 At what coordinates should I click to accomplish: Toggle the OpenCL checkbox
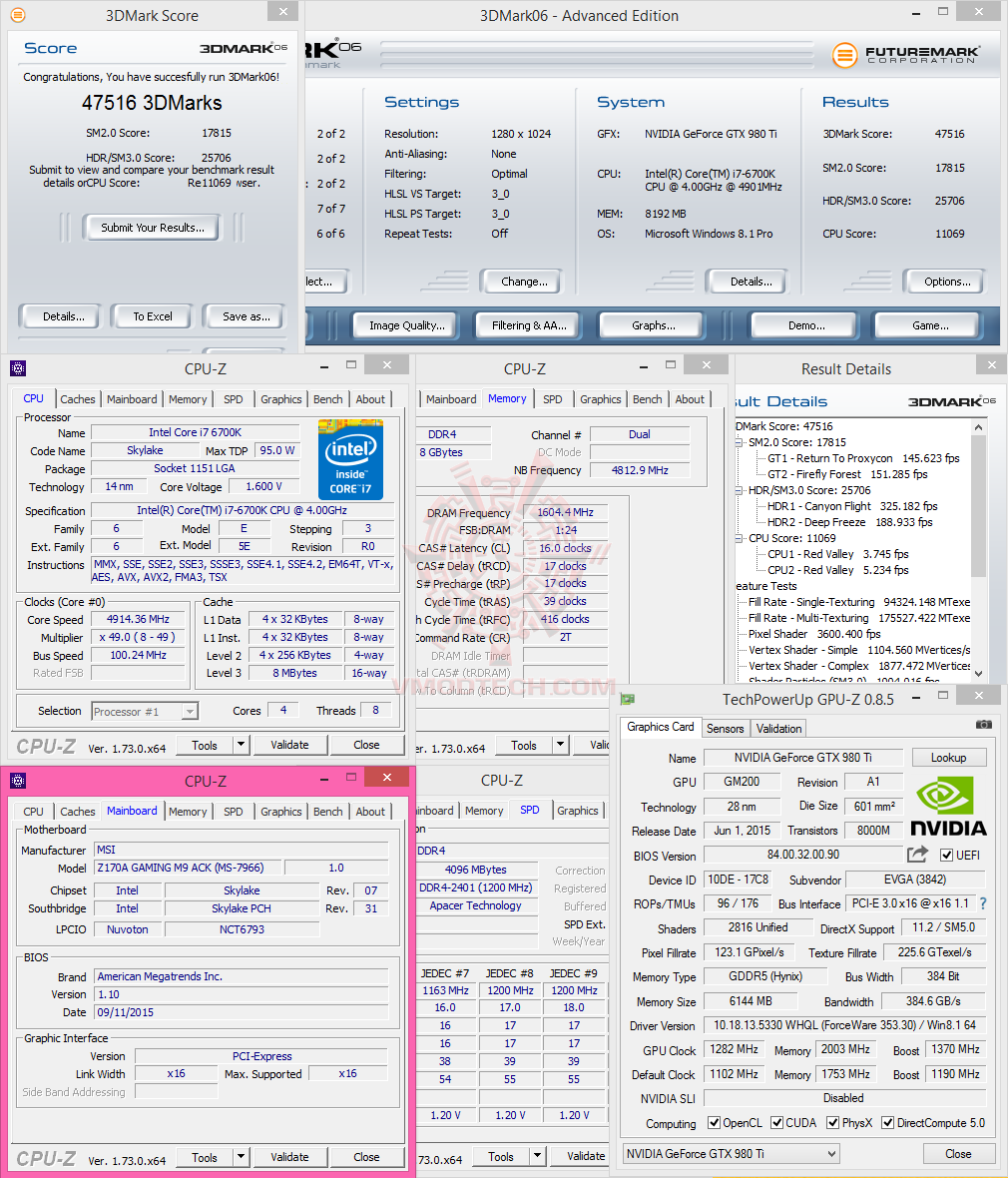[x=714, y=1123]
